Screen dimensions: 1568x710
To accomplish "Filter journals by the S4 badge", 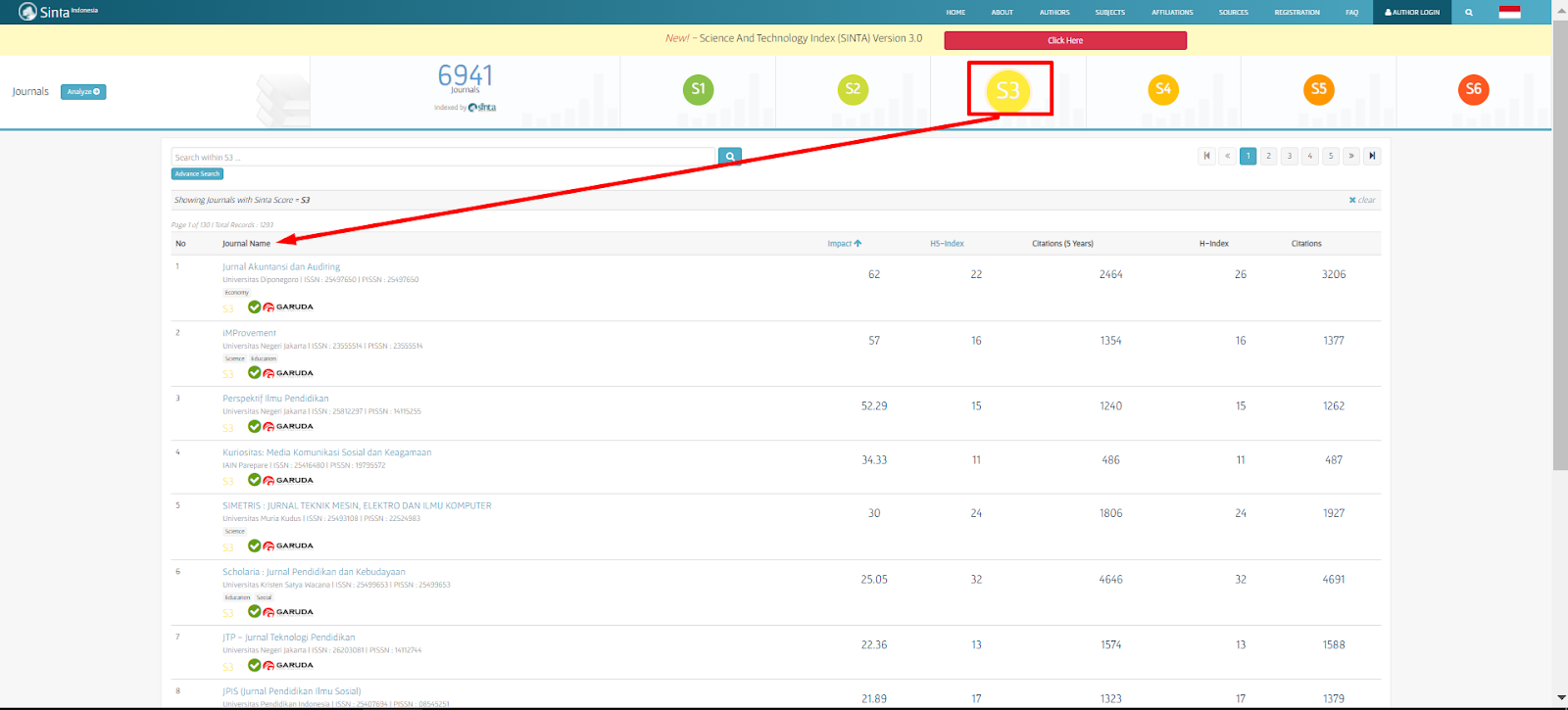I will (x=1163, y=89).
